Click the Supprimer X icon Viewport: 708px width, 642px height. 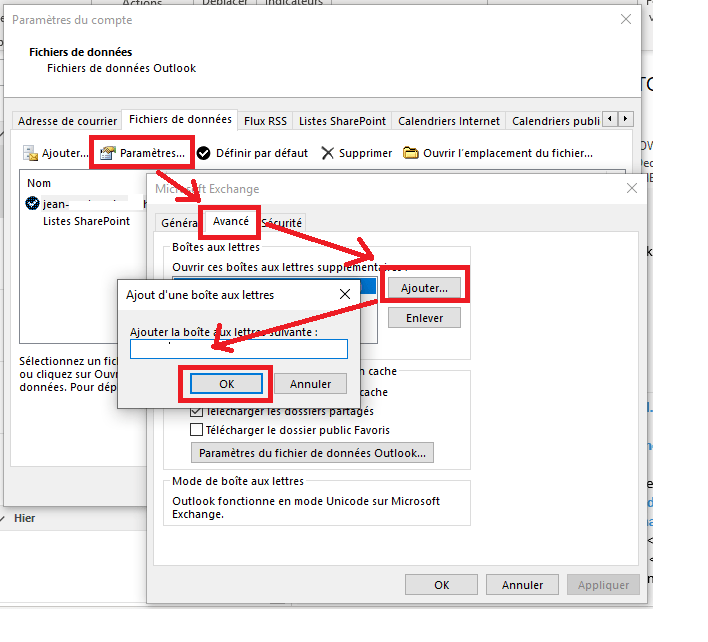pos(328,153)
